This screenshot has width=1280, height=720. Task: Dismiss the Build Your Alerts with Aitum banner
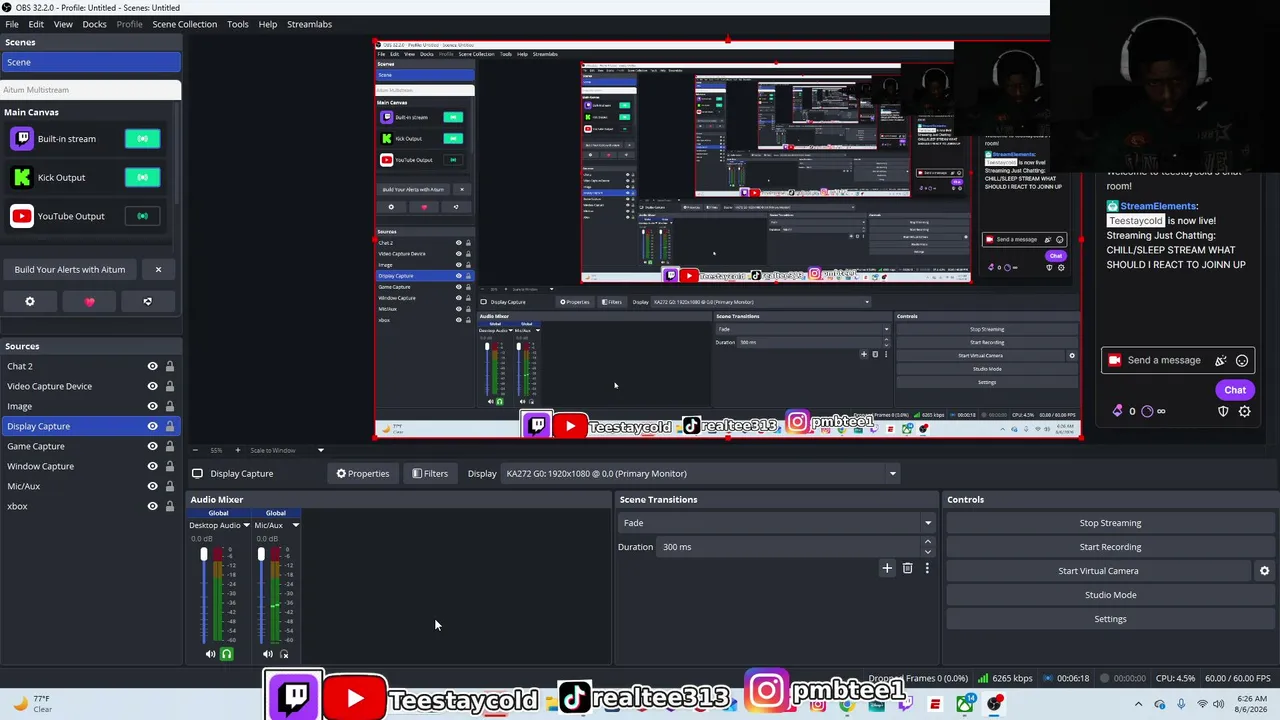pos(158,269)
